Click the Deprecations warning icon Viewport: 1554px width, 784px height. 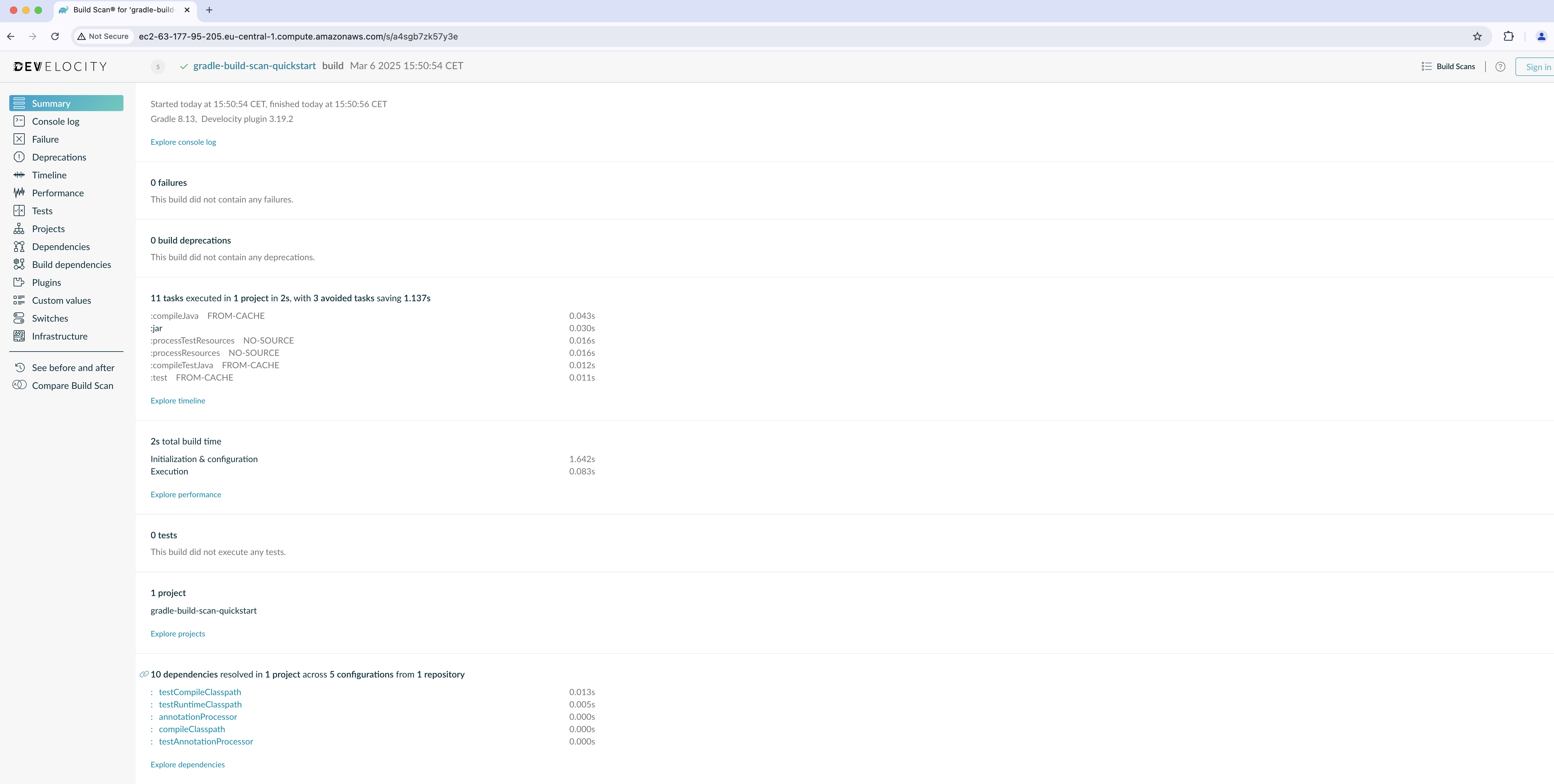(x=19, y=157)
